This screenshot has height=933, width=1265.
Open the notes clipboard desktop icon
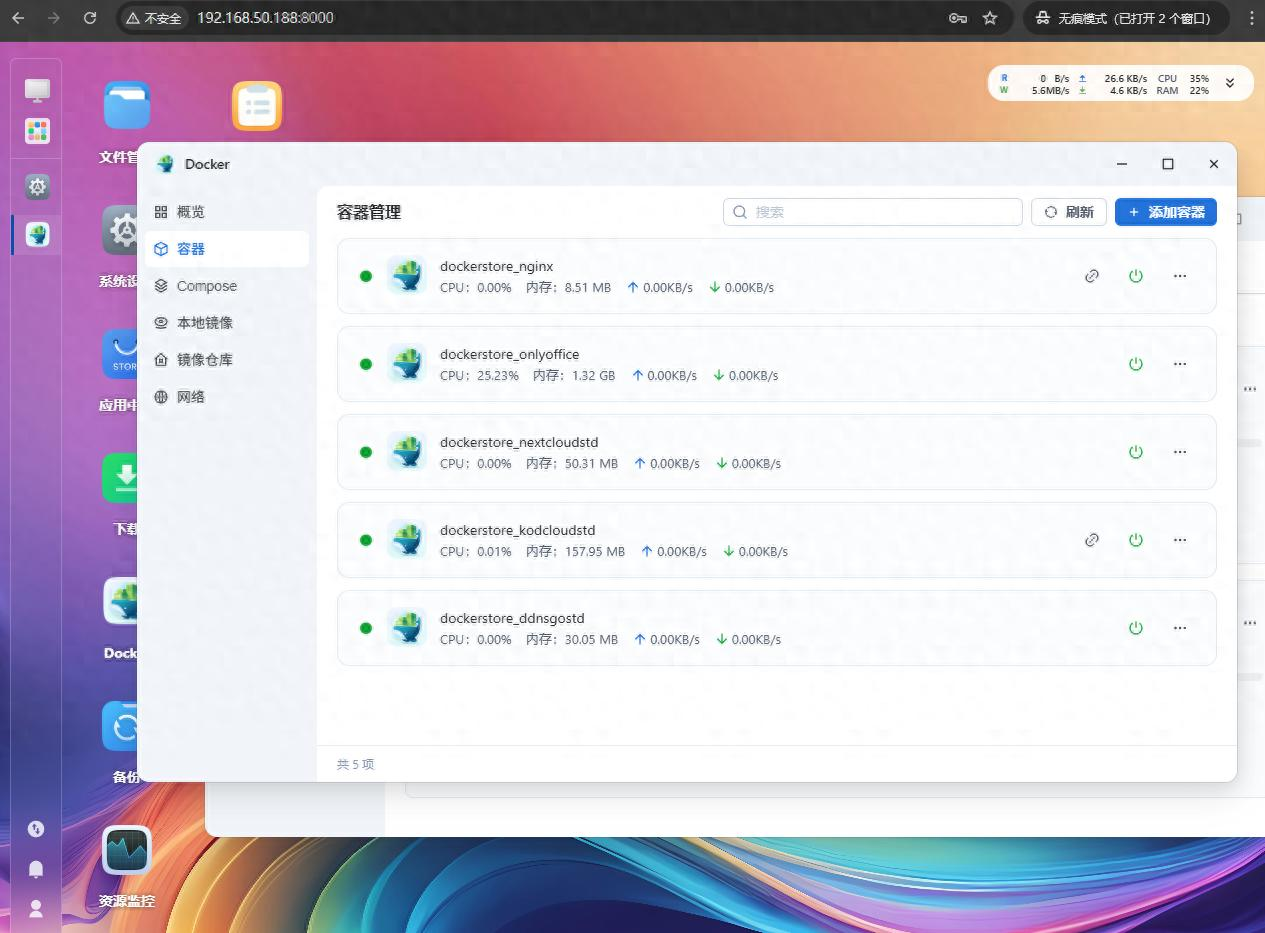(x=257, y=105)
